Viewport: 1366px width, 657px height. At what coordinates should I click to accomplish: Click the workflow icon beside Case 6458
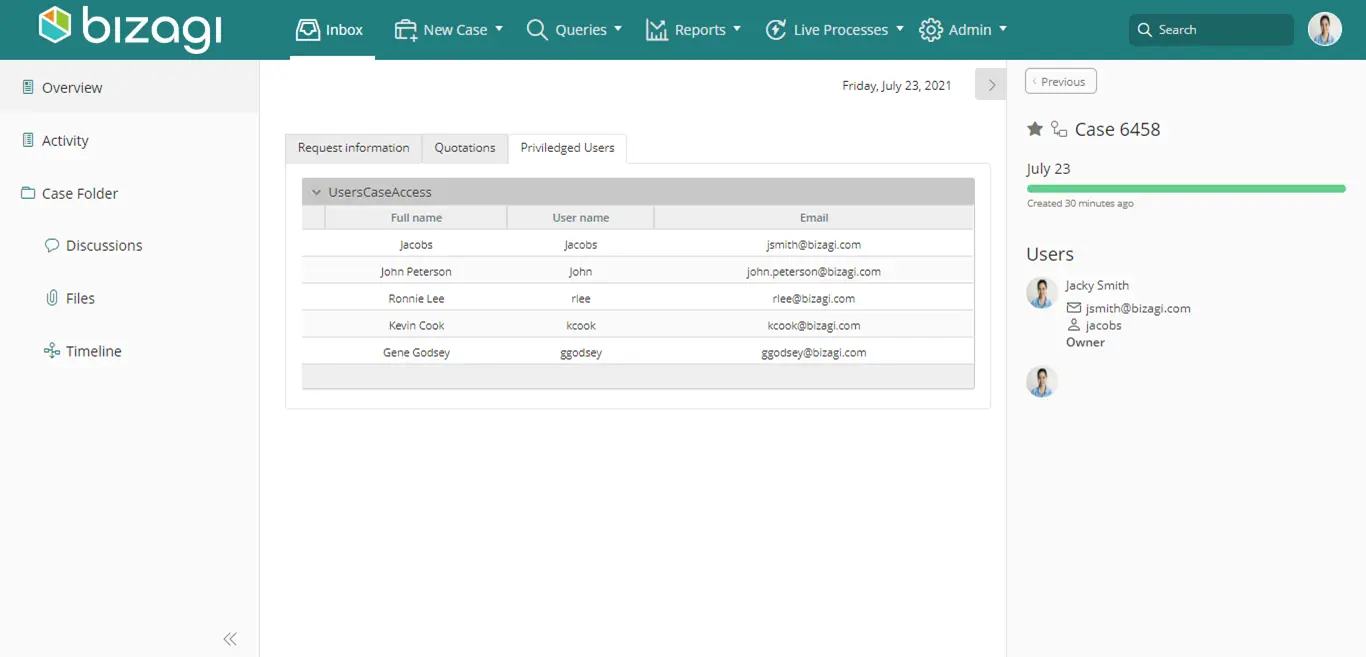[1059, 129]
